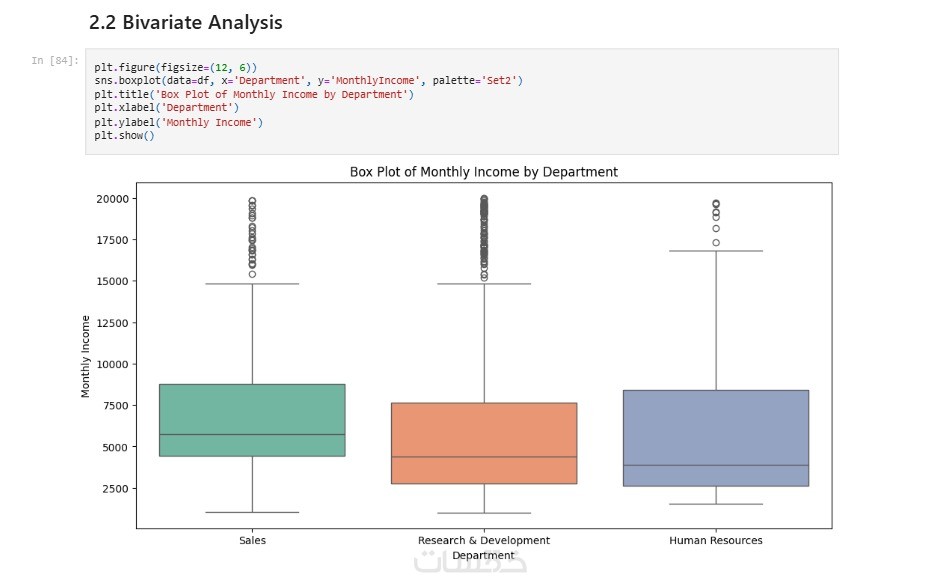The height and width of the screenshot is (585, 941).
Task: Click the plt.title code line
Action: coord(253,94)
